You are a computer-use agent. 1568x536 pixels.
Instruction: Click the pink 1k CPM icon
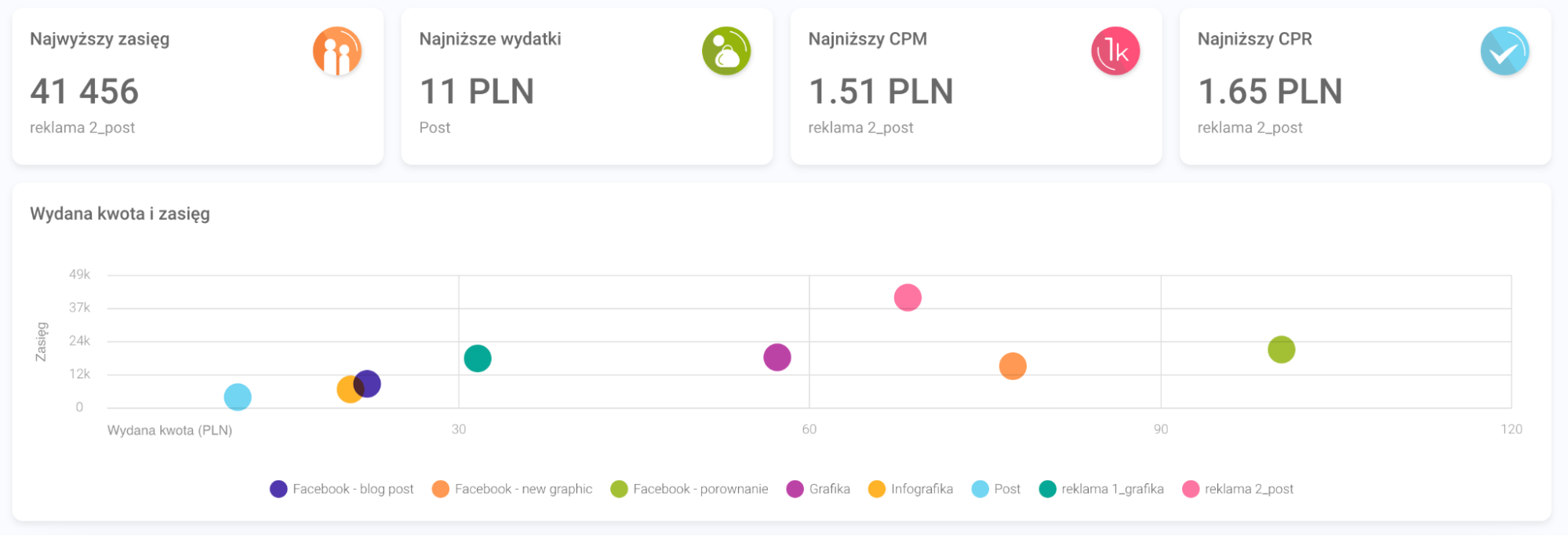click(x=1115, y=51)
